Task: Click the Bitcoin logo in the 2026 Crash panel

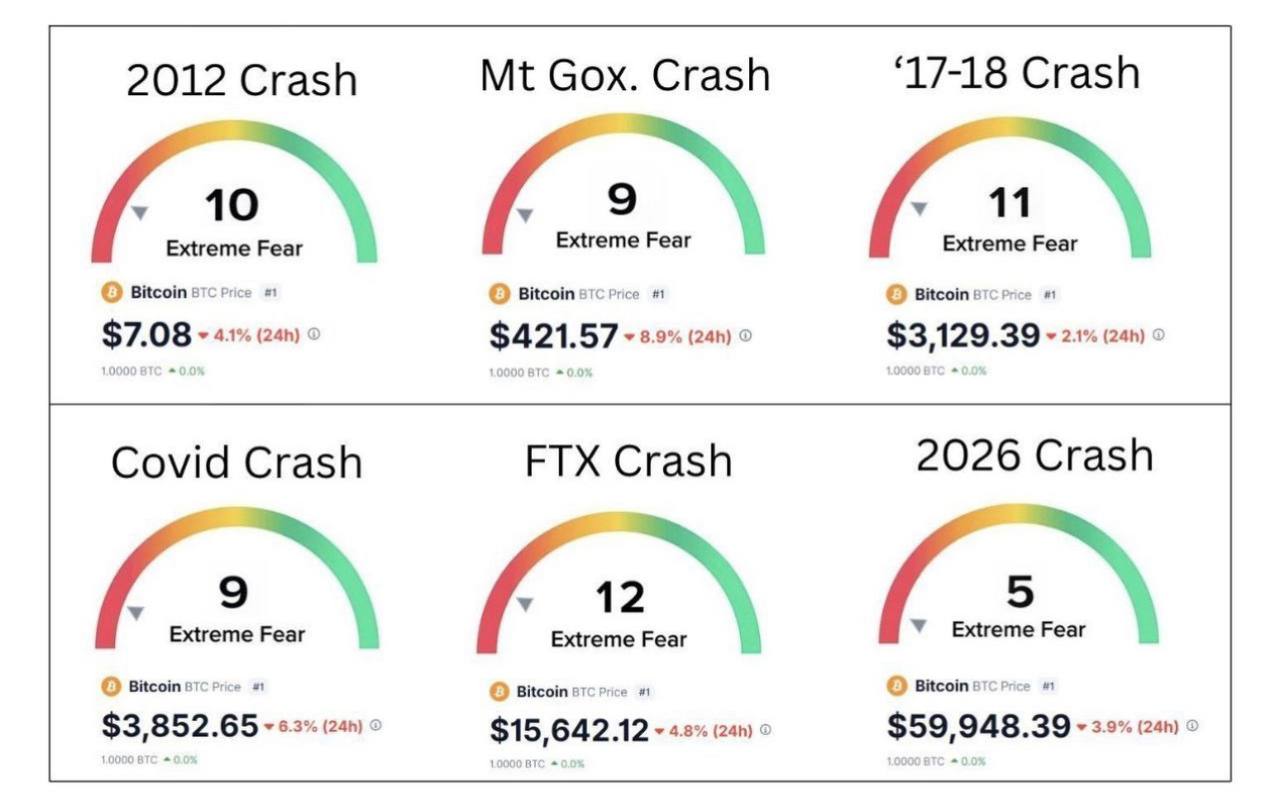Action: [896, 686]
